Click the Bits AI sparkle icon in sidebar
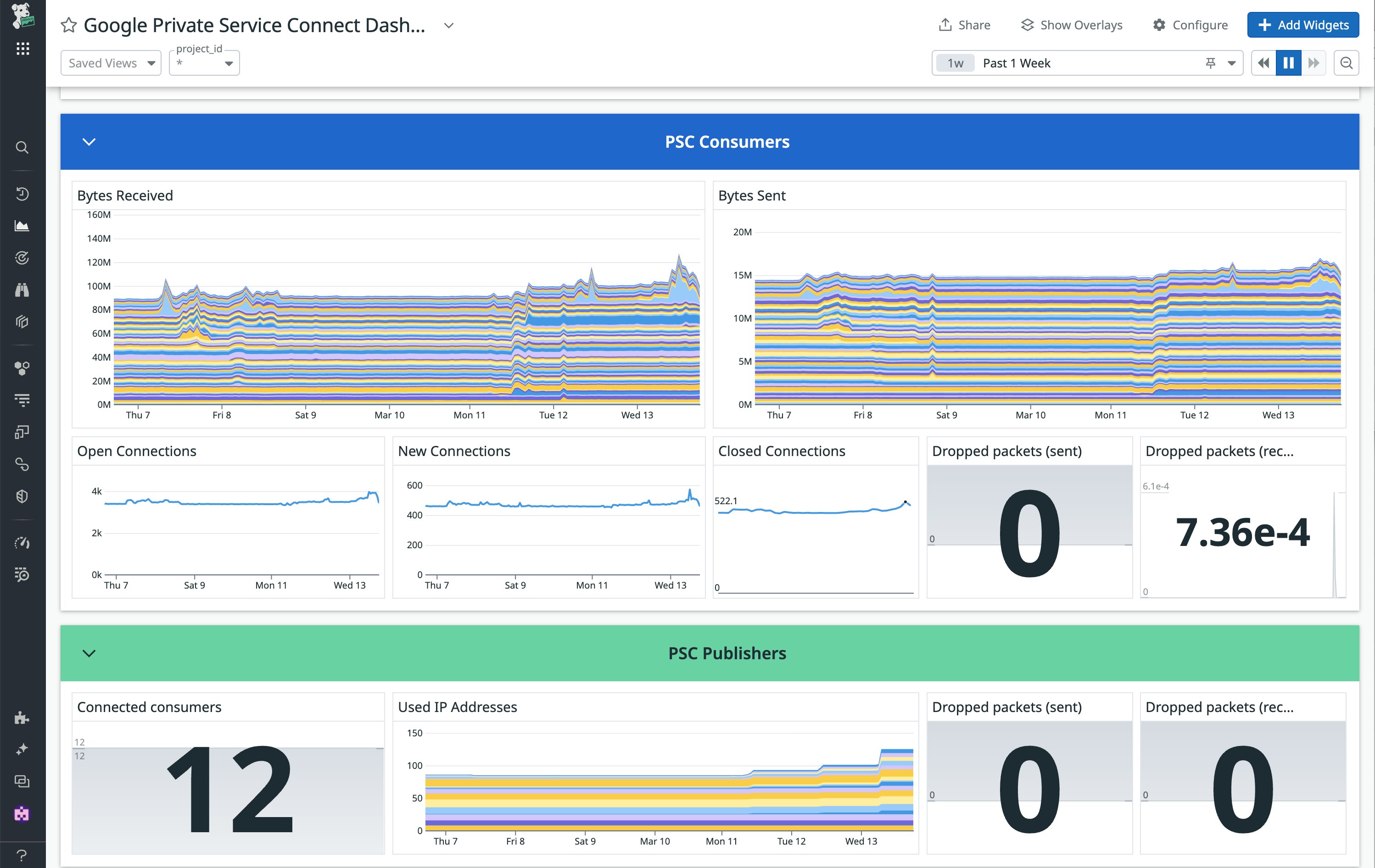Screen dimensions: 1375x868 point(22,749)
